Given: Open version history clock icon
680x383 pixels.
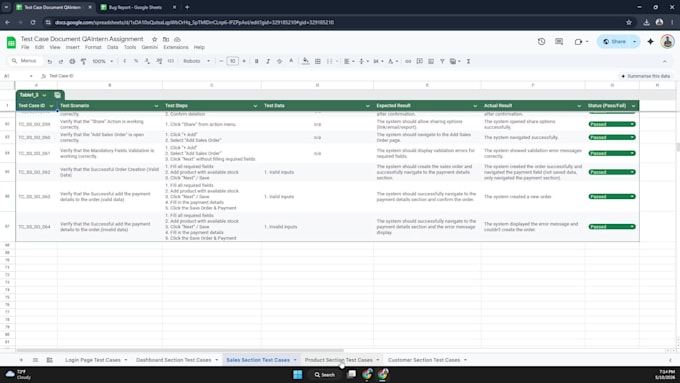Looking at the screenshot, I should [541, 42].
